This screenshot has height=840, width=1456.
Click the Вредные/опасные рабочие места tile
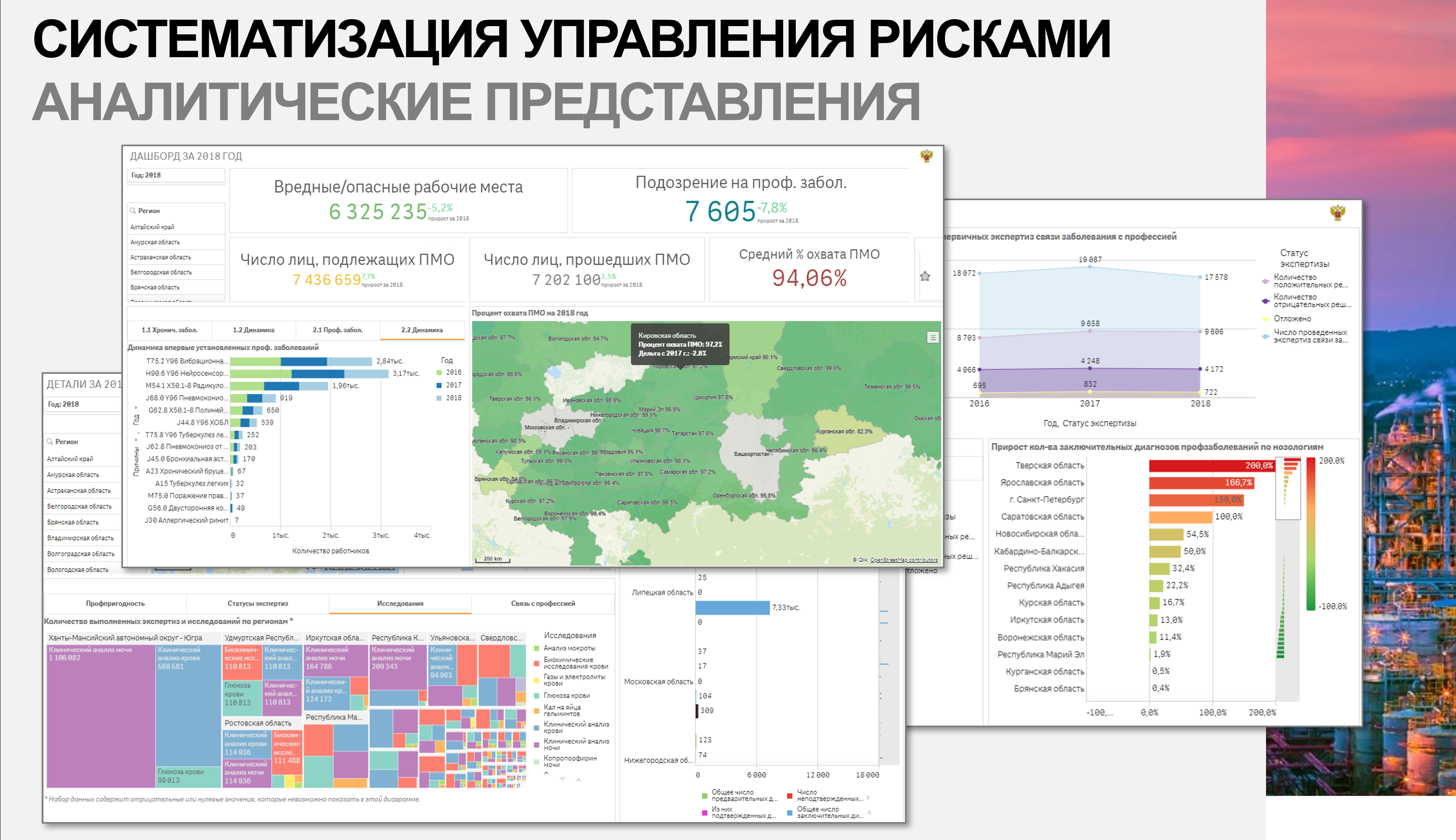(399, 201)
